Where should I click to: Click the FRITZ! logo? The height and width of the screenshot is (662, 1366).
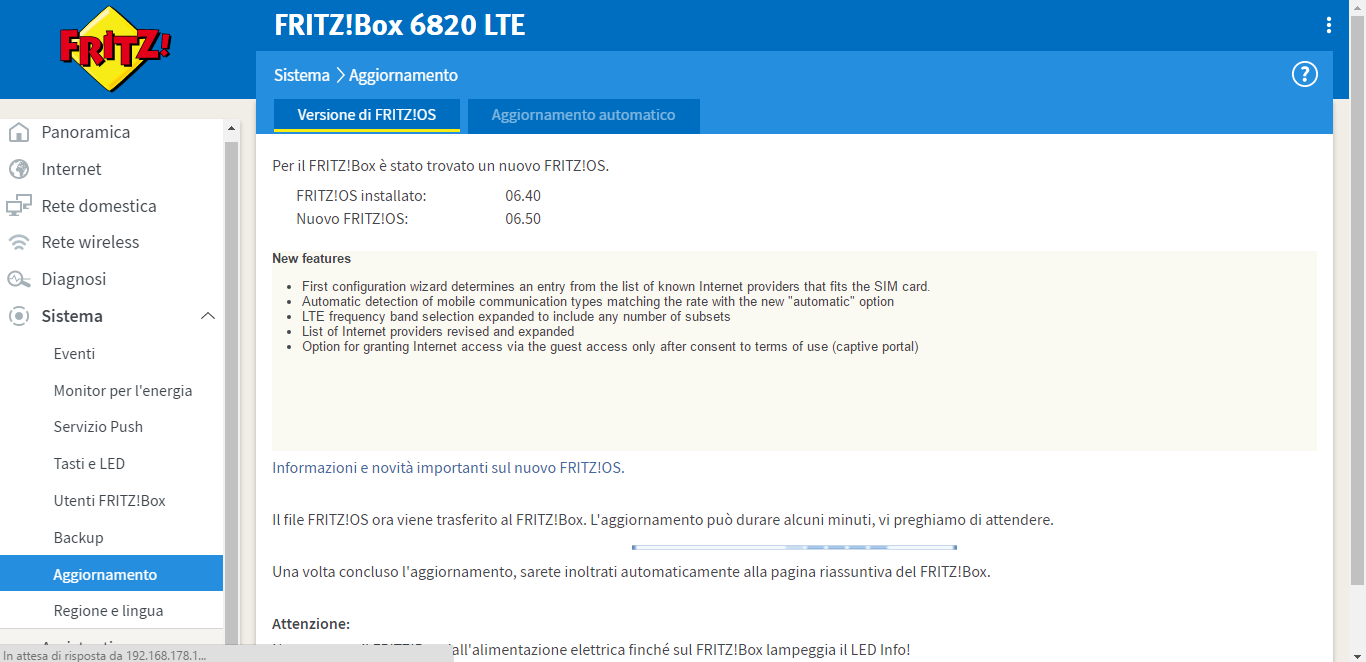coord(115,49)
